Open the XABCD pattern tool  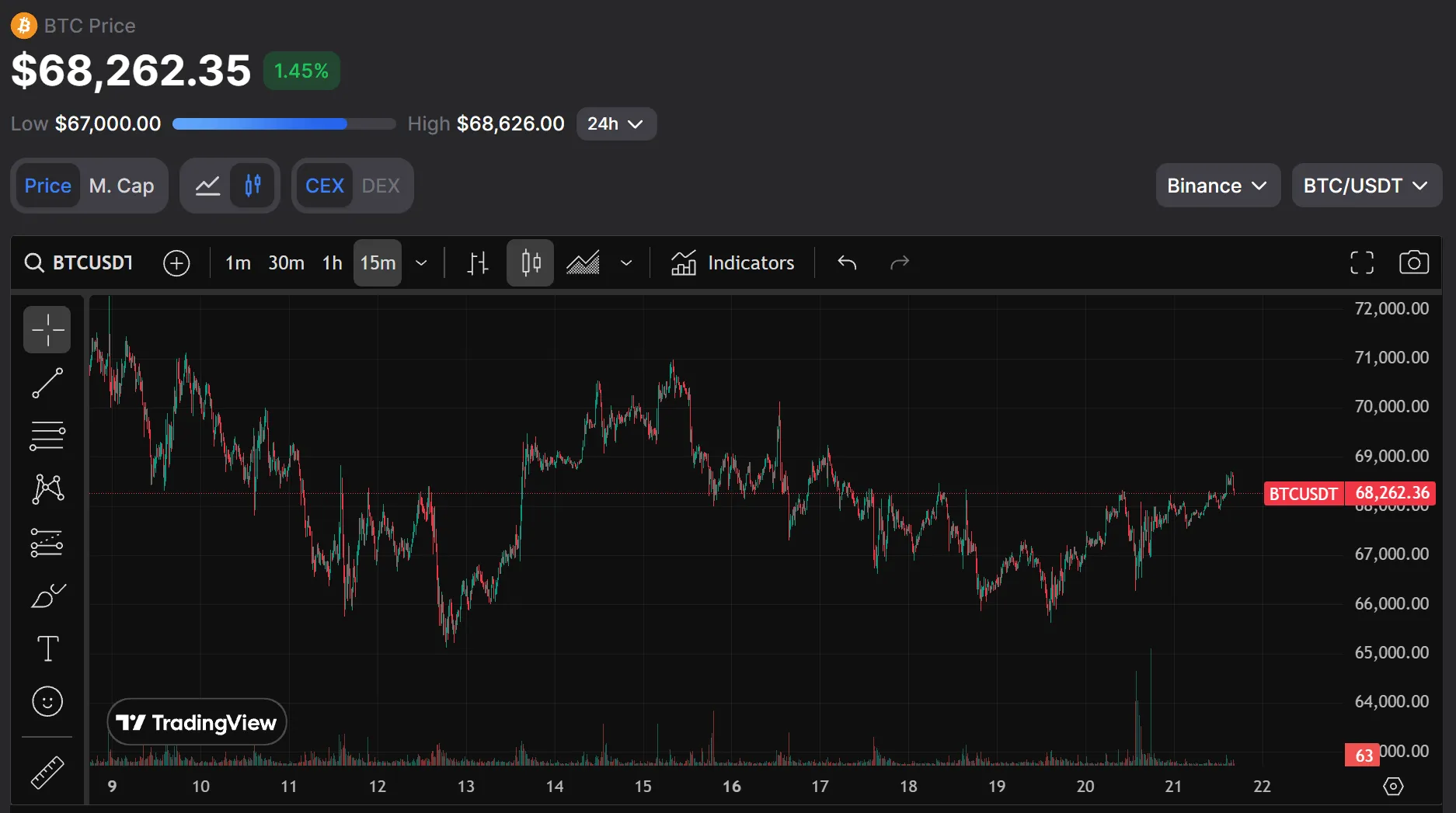47,488
